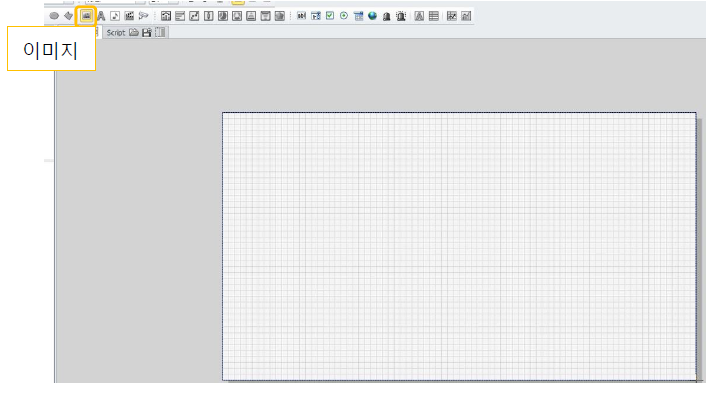Select the alarm siren lamp icon
The height and width of the screenshot is (393, 712).
[401, 16]
